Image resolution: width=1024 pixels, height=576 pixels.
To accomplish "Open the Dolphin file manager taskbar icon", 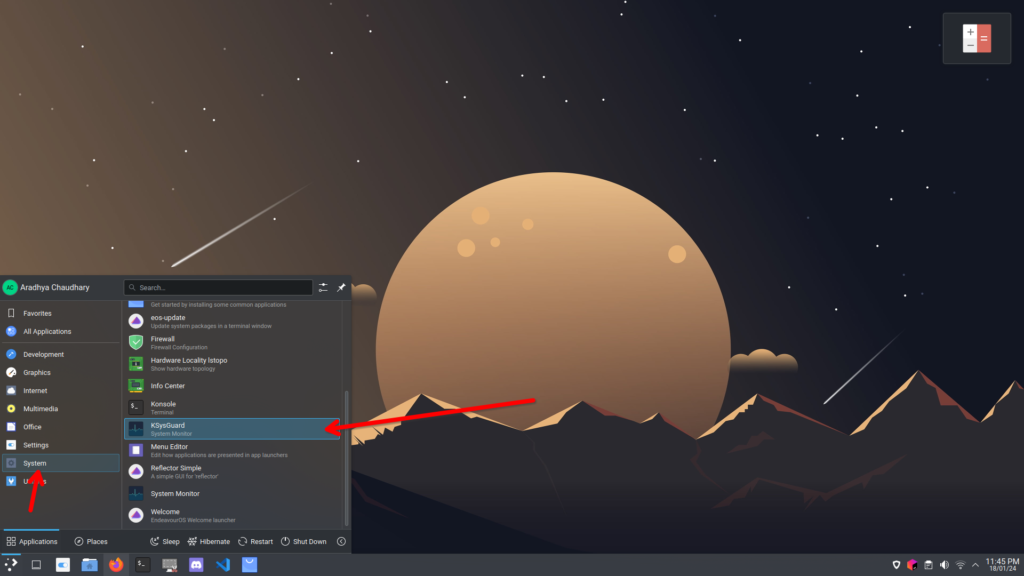I will tap(89, 565).
